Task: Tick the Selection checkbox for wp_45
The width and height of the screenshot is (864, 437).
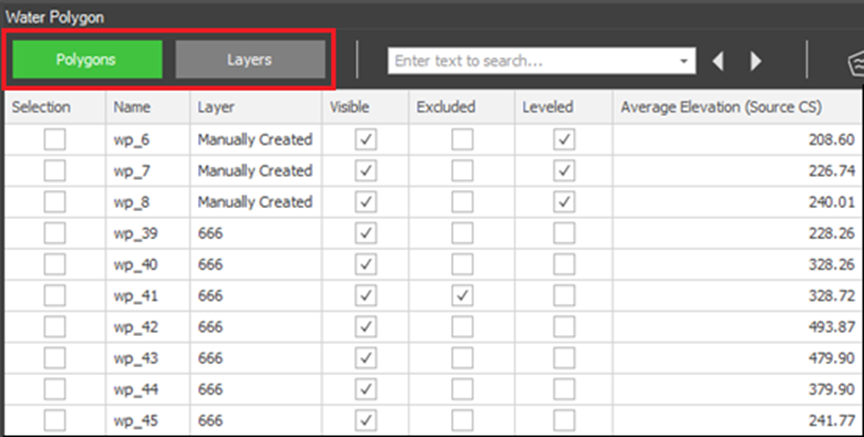Action: click(x=55, y=420)
